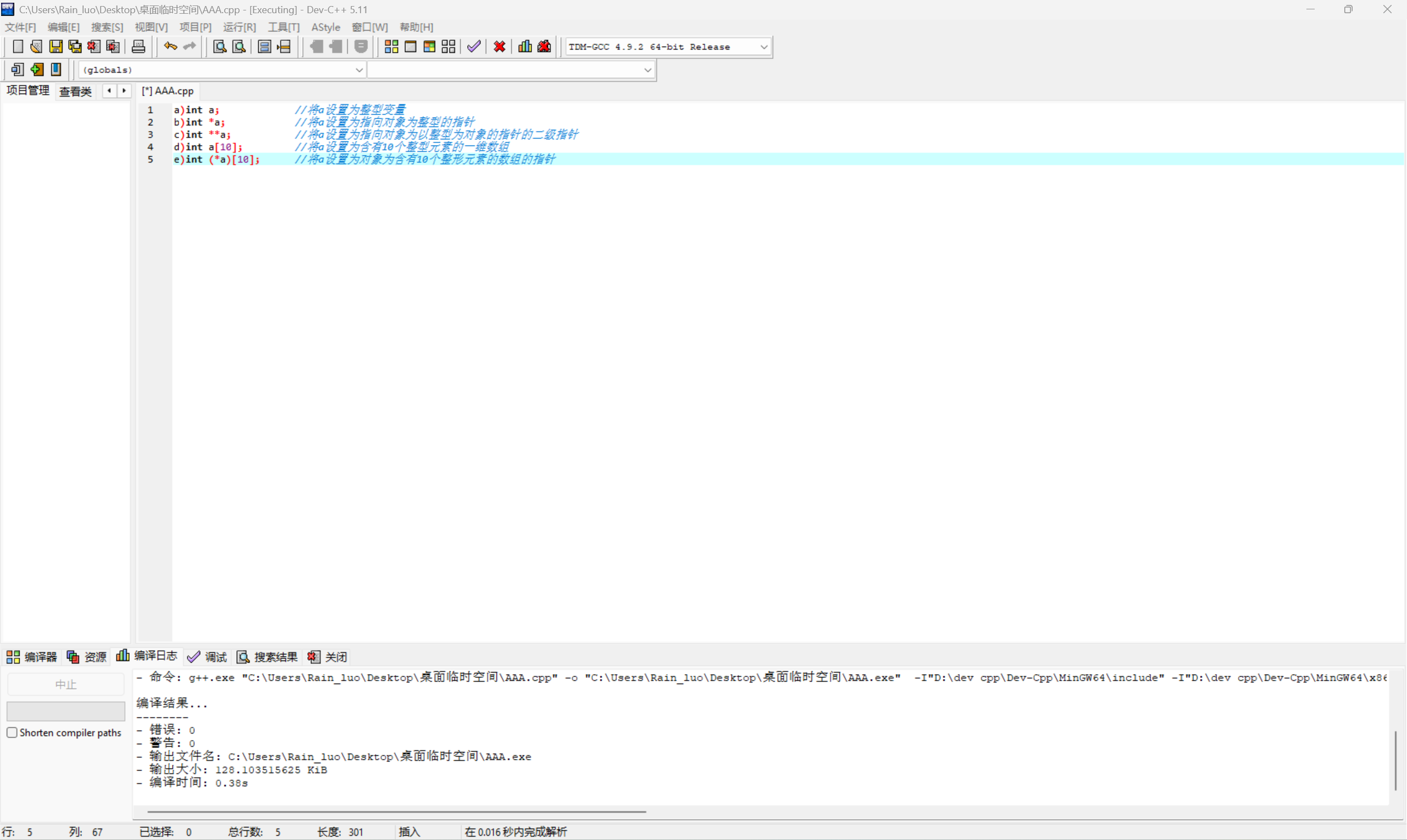
Task: Enable Shorten compiler paths checkbox
Action: coord(12,732)
